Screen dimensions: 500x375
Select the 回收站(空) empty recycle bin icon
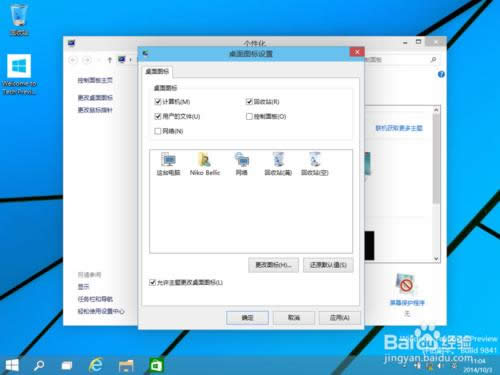[x=315, y=164]
